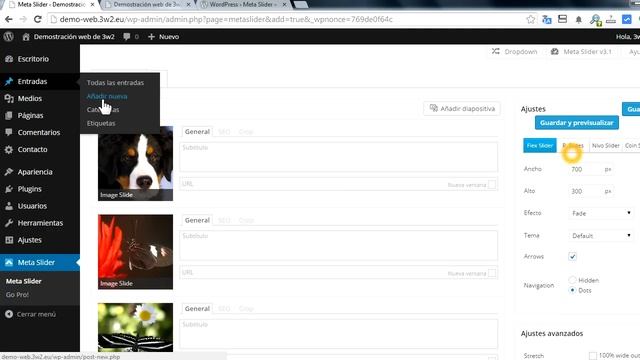Select the Hidden navigation radio button
The width and height of the screenshot is (640, 360).
click(x=572, y=280)
